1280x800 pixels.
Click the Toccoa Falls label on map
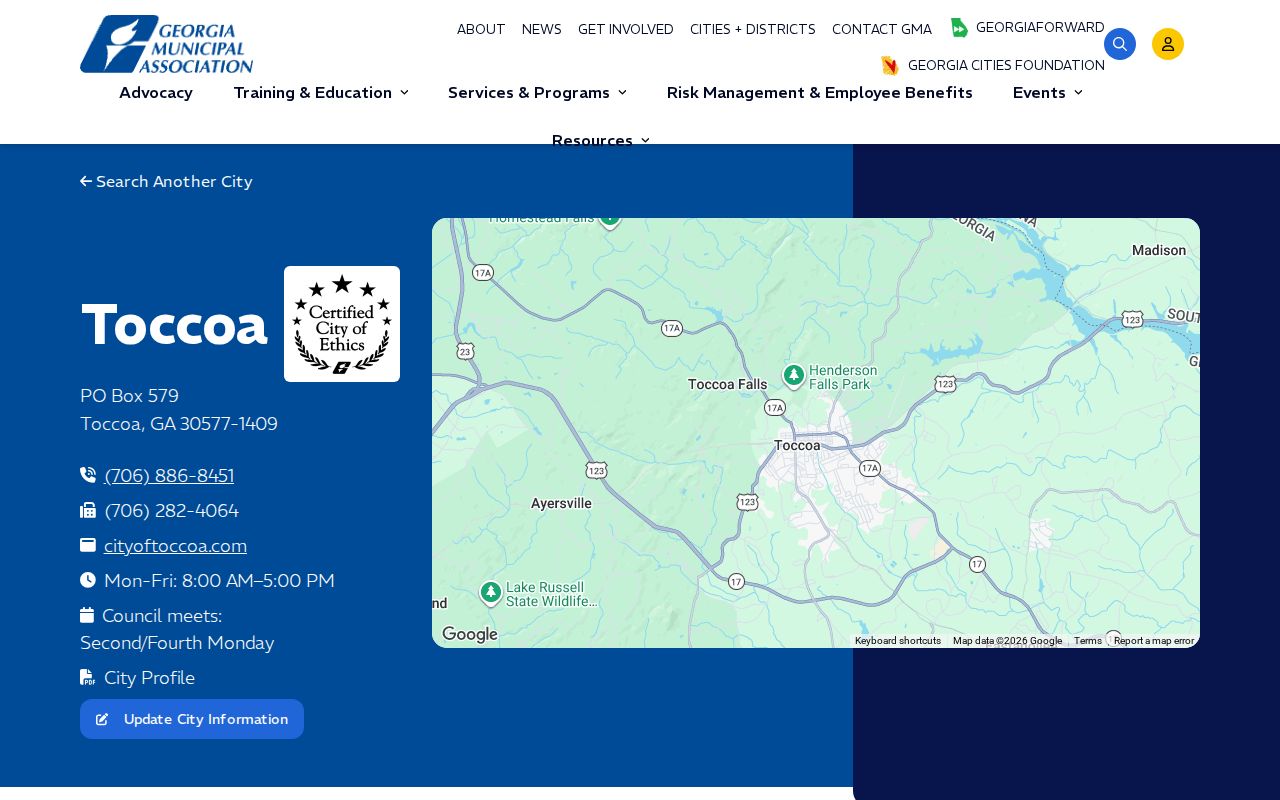click(728, 384)
